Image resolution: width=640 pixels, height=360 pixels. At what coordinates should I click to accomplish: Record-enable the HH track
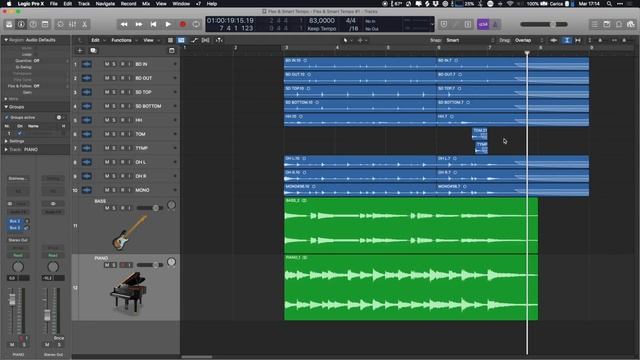tap(122, 120)
